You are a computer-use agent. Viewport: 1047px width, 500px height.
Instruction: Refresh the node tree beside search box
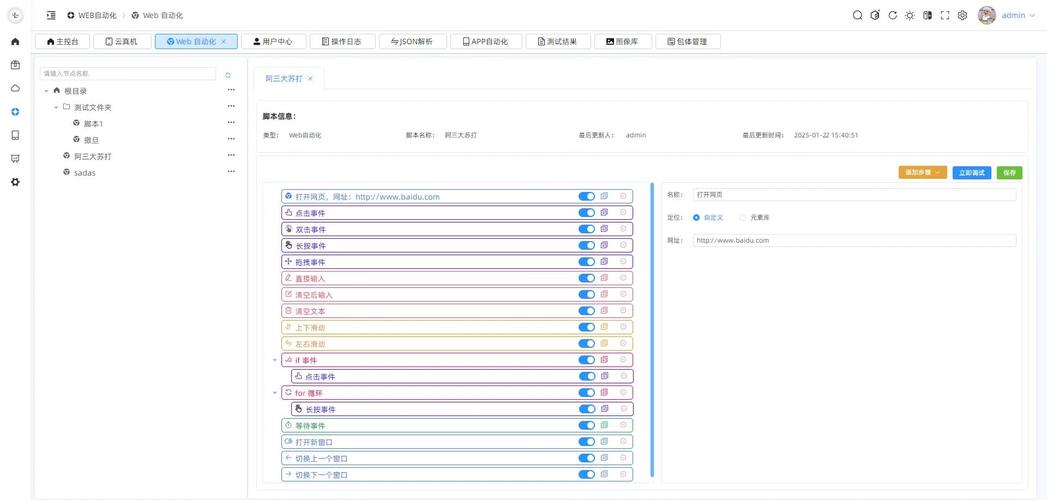pyautogui.click(x=228, y=75)
